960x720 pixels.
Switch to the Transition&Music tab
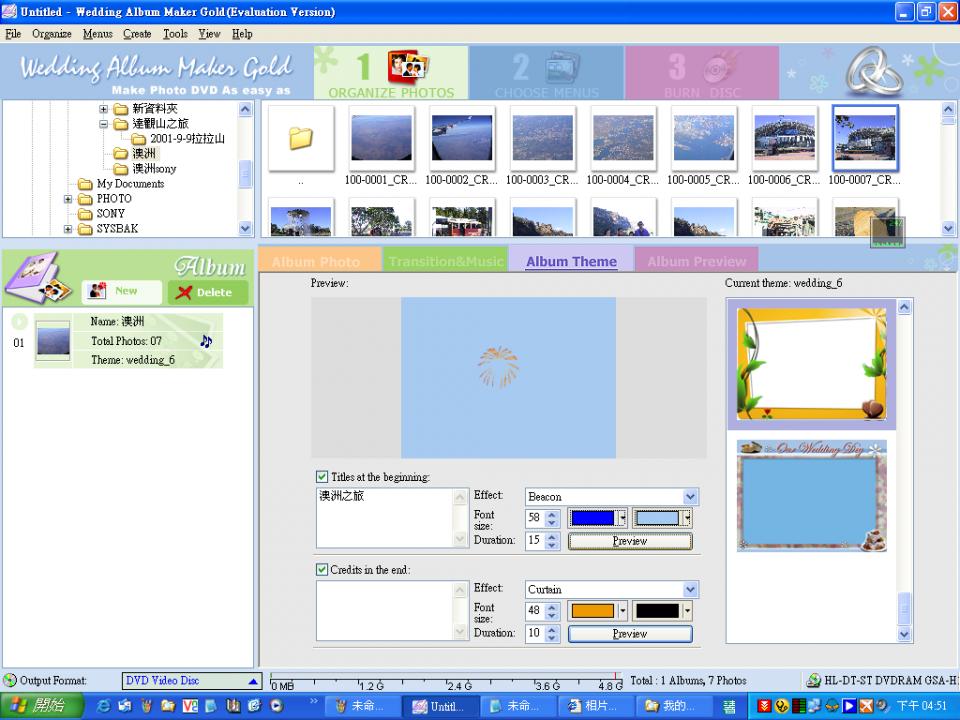pos(445,262)
